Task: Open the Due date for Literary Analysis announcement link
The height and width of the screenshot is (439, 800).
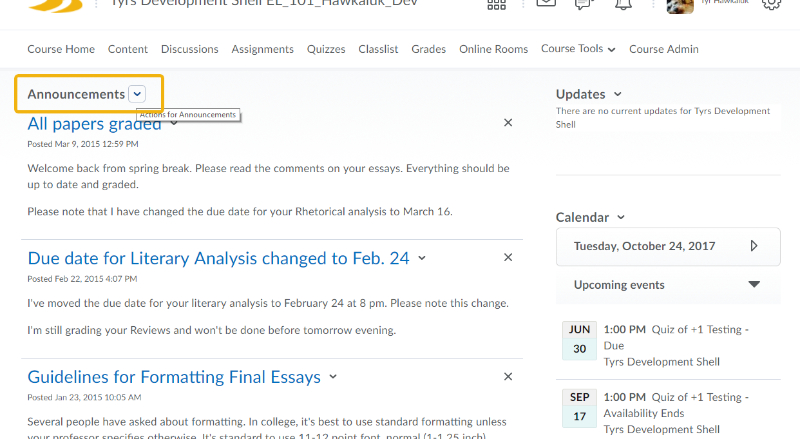Action: [218, 258]
